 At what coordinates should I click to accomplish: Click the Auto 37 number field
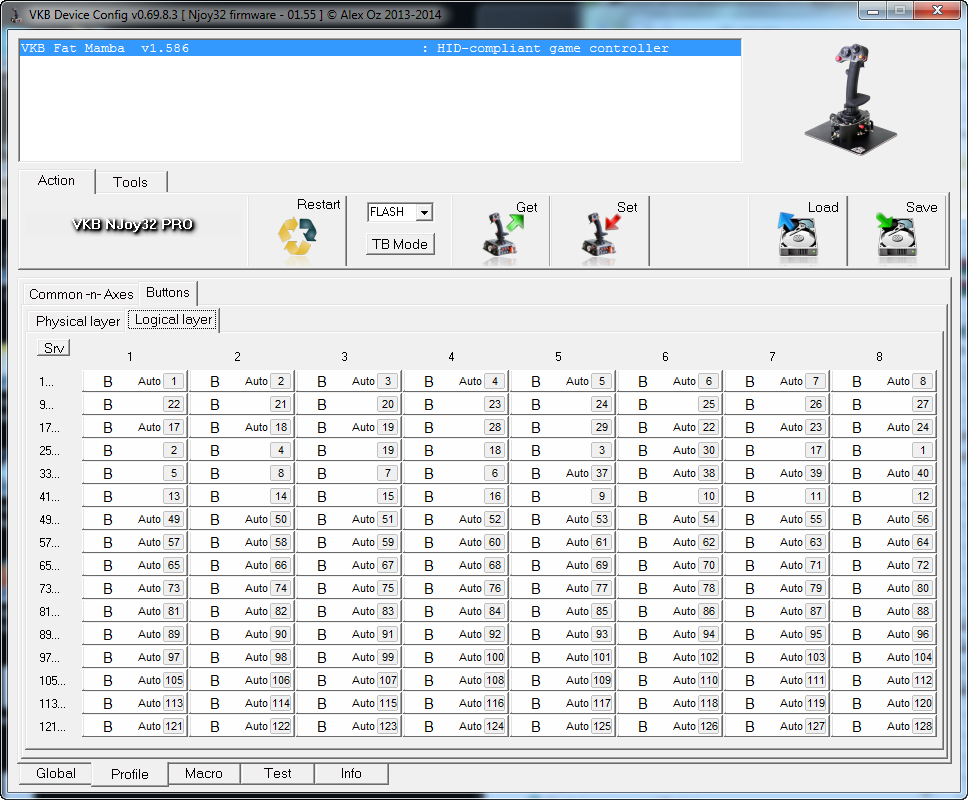[601, 473]
